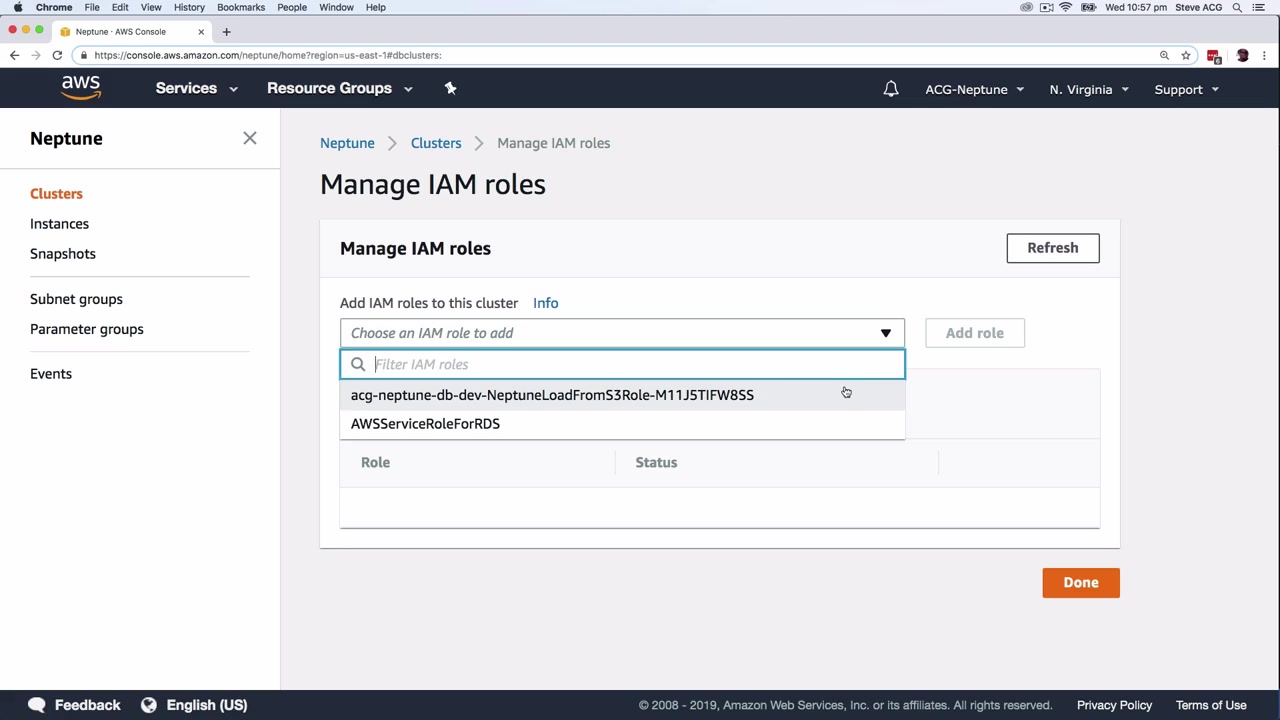Screen dimensions: 1280x720
Task: Open the N. Virginia region selector
Action: point(1089,89)
